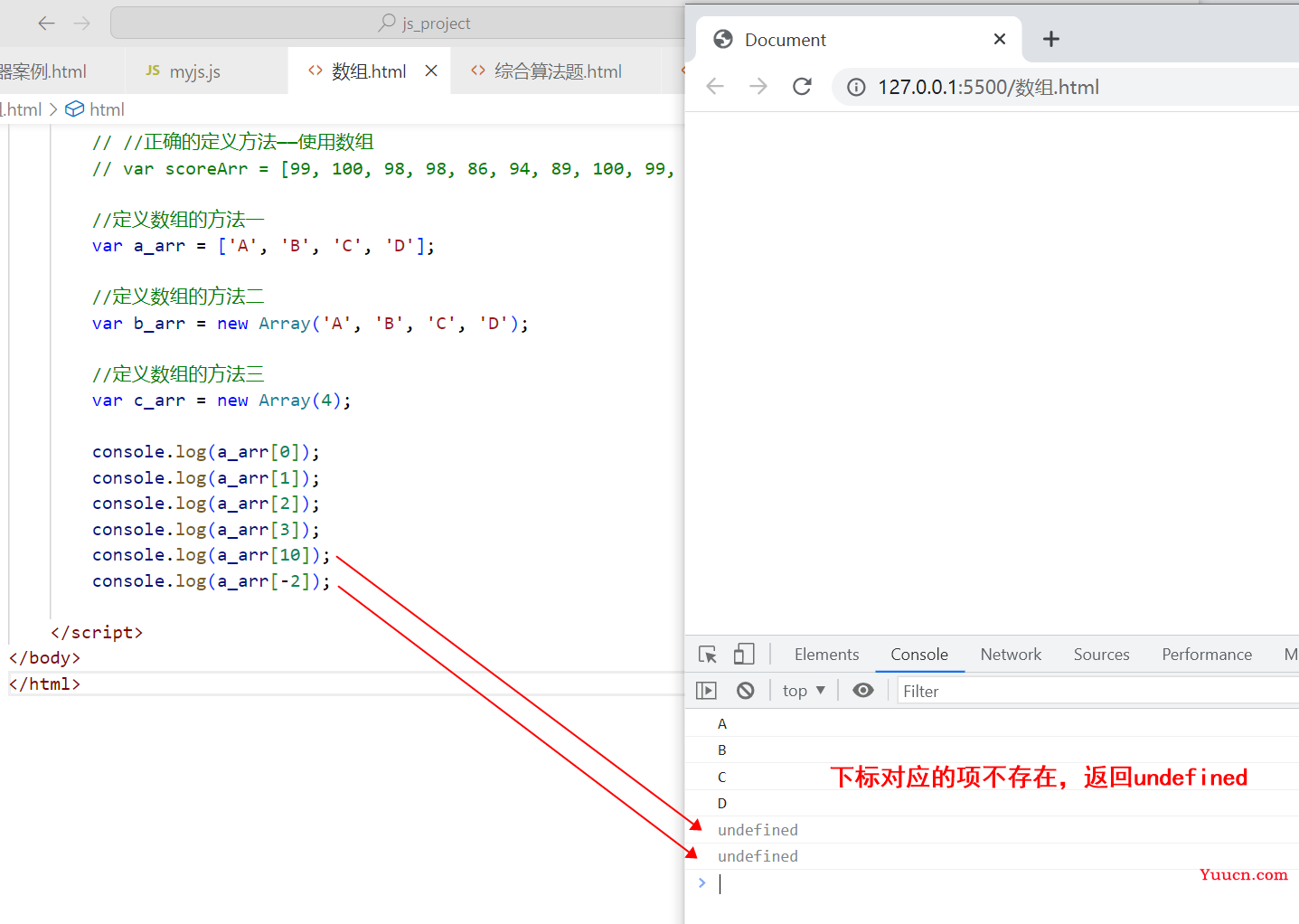Click the closing </body> tag line
Viewport: 1299px width, 924px height.
pyautogui.click(x=44, y=657)
